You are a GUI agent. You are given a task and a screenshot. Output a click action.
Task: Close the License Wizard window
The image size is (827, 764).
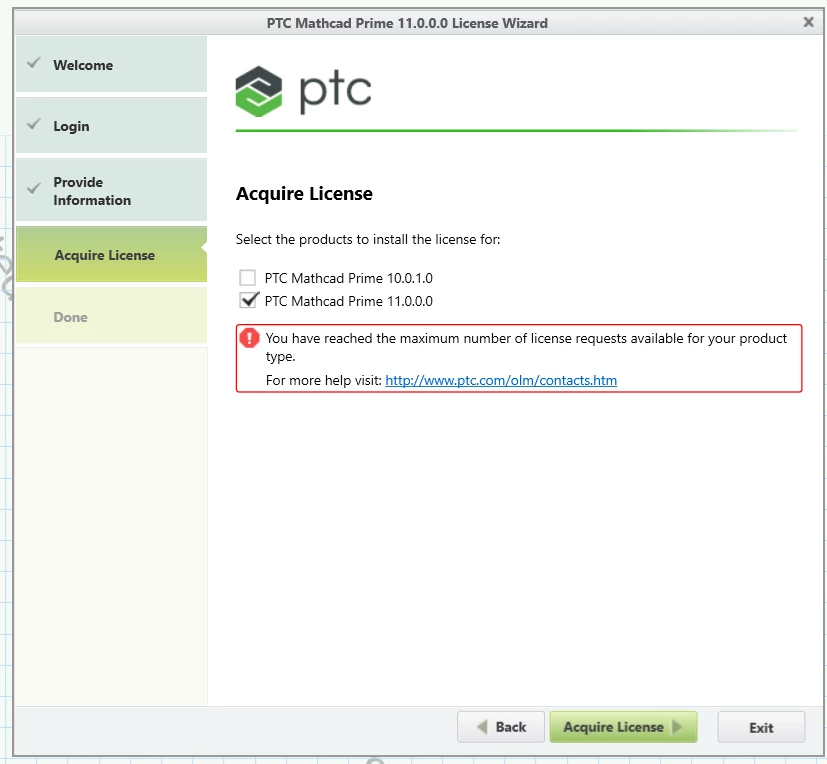pyautogui.click(x=809, y=22)
